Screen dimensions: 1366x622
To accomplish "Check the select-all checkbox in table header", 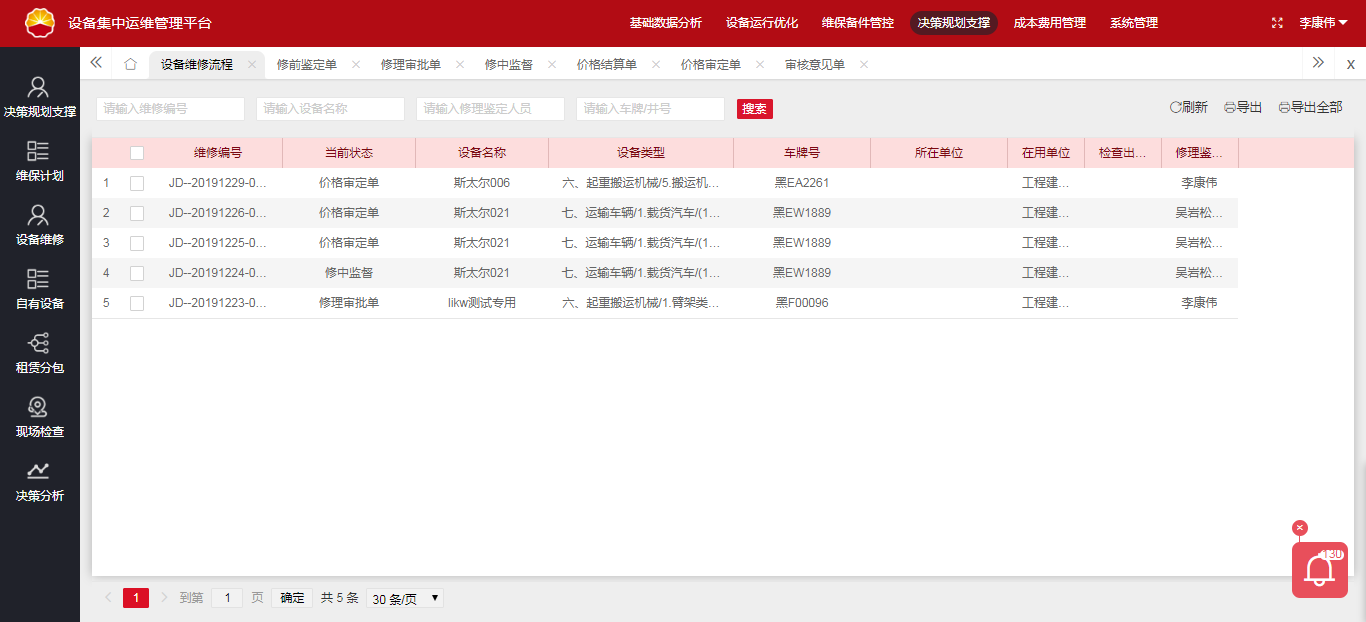I will tap(137, 153).
